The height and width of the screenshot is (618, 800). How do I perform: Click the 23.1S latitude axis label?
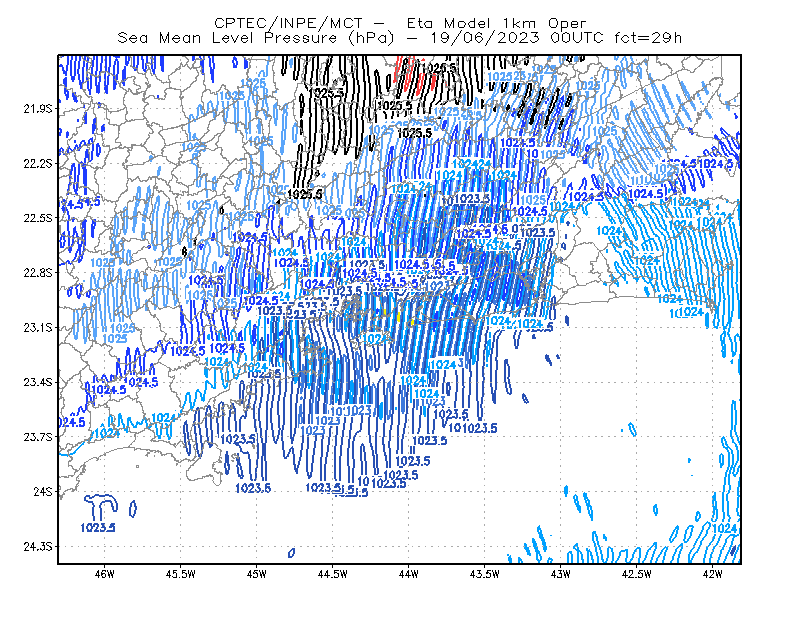click(x=38, y=328)
